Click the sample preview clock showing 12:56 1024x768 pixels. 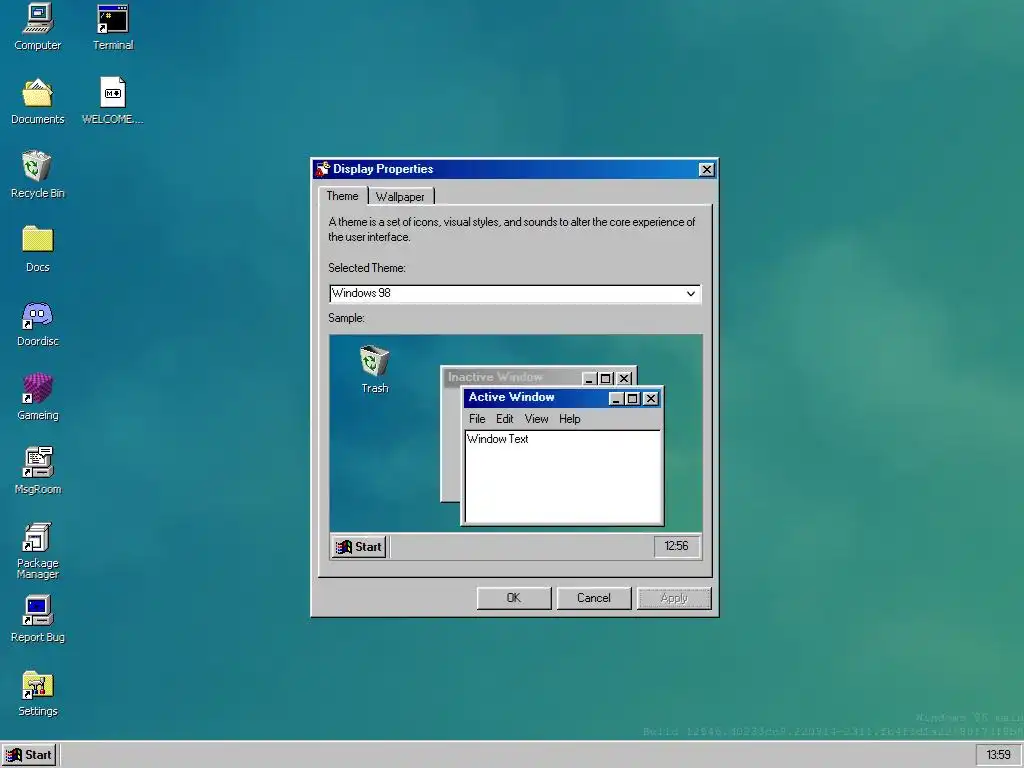tap(677, 546)
